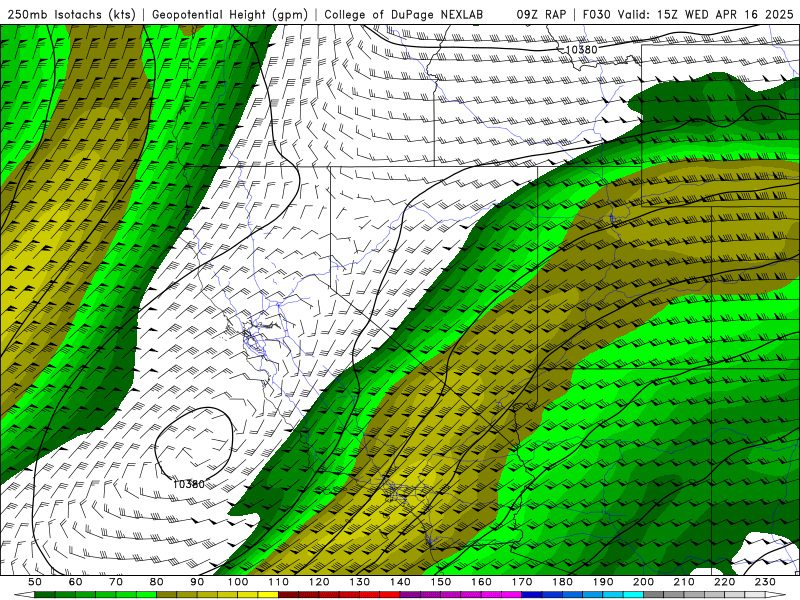Click the 10380 label on the closed circular contour
The height and width of the screenshot is (600, 800).
tap(189, 484)
